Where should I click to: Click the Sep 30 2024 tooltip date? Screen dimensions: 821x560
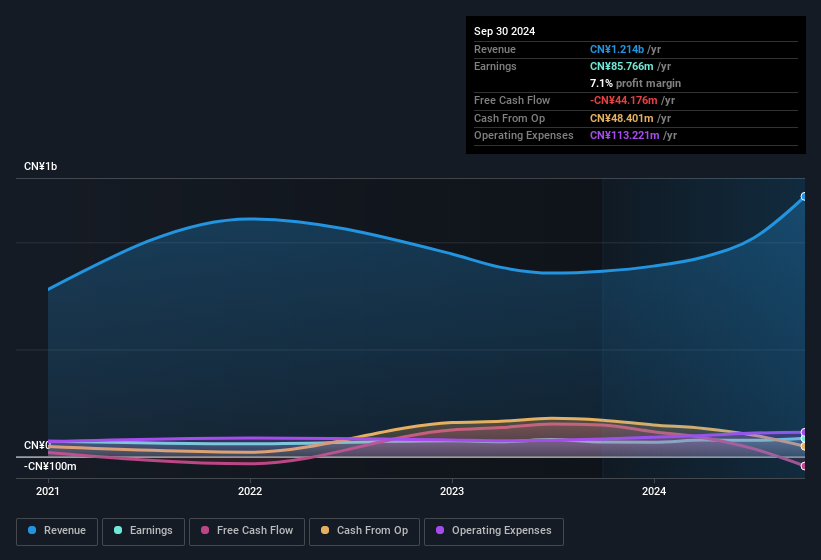[504, 31]
